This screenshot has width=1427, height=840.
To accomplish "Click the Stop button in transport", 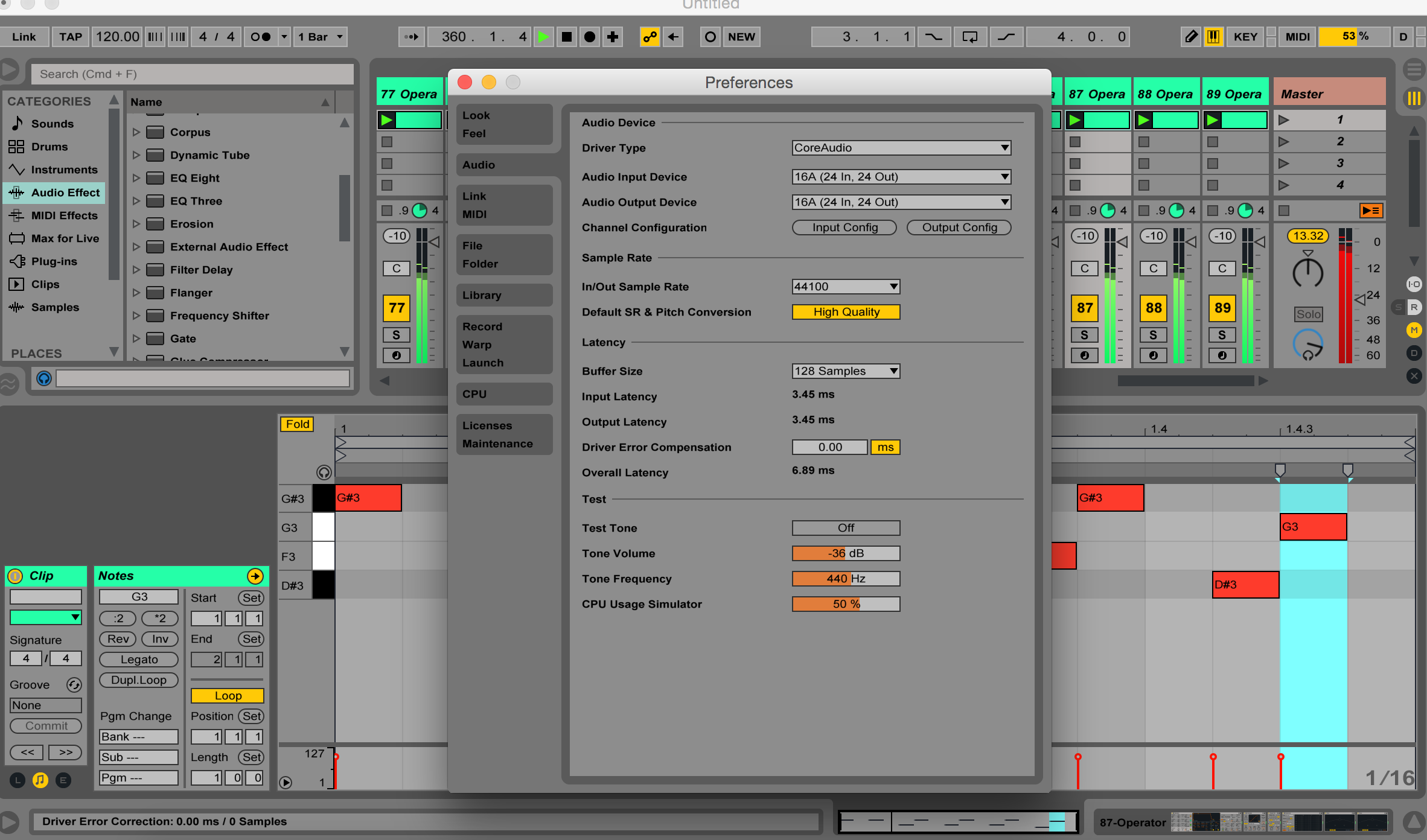I will click(566, 37).
